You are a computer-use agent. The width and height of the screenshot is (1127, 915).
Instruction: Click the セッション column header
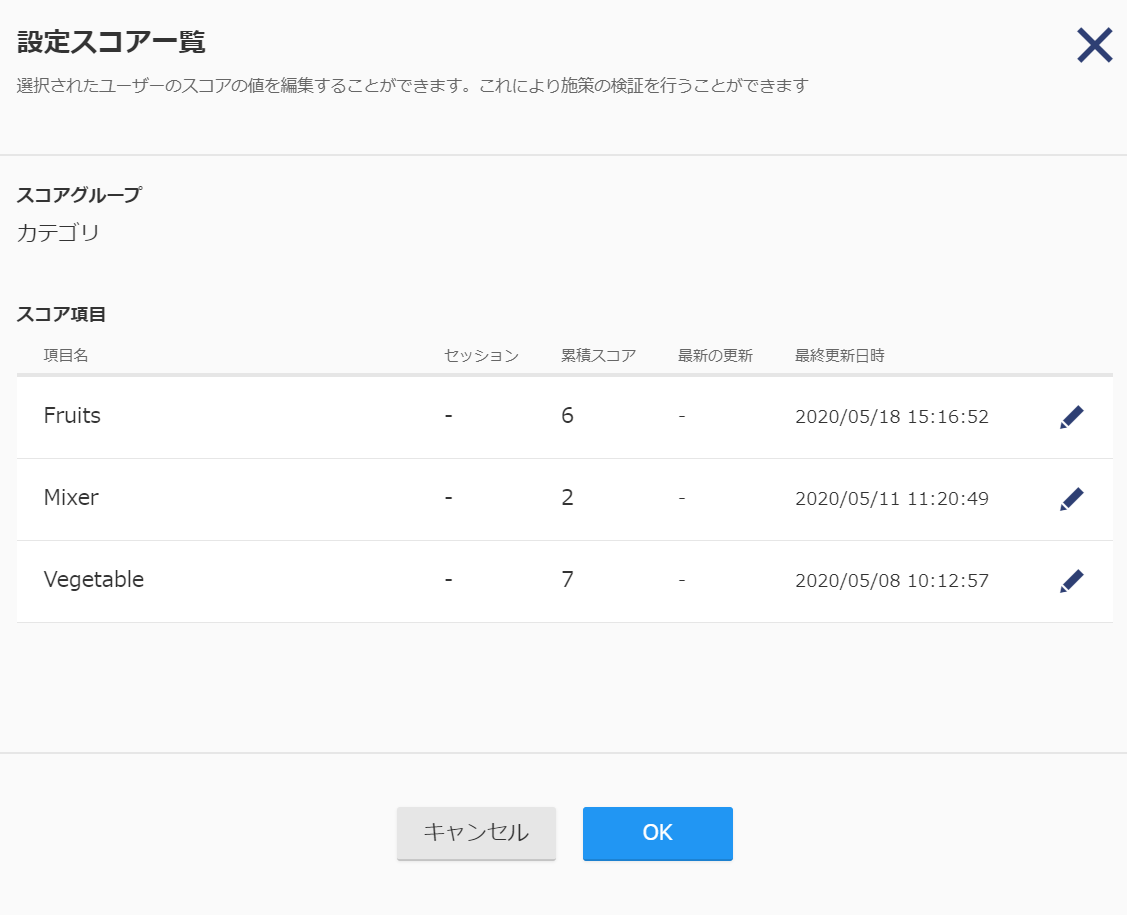(482, 356)
